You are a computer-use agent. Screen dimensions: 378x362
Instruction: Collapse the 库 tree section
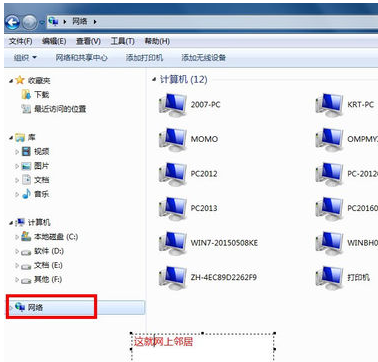(11, 137)
